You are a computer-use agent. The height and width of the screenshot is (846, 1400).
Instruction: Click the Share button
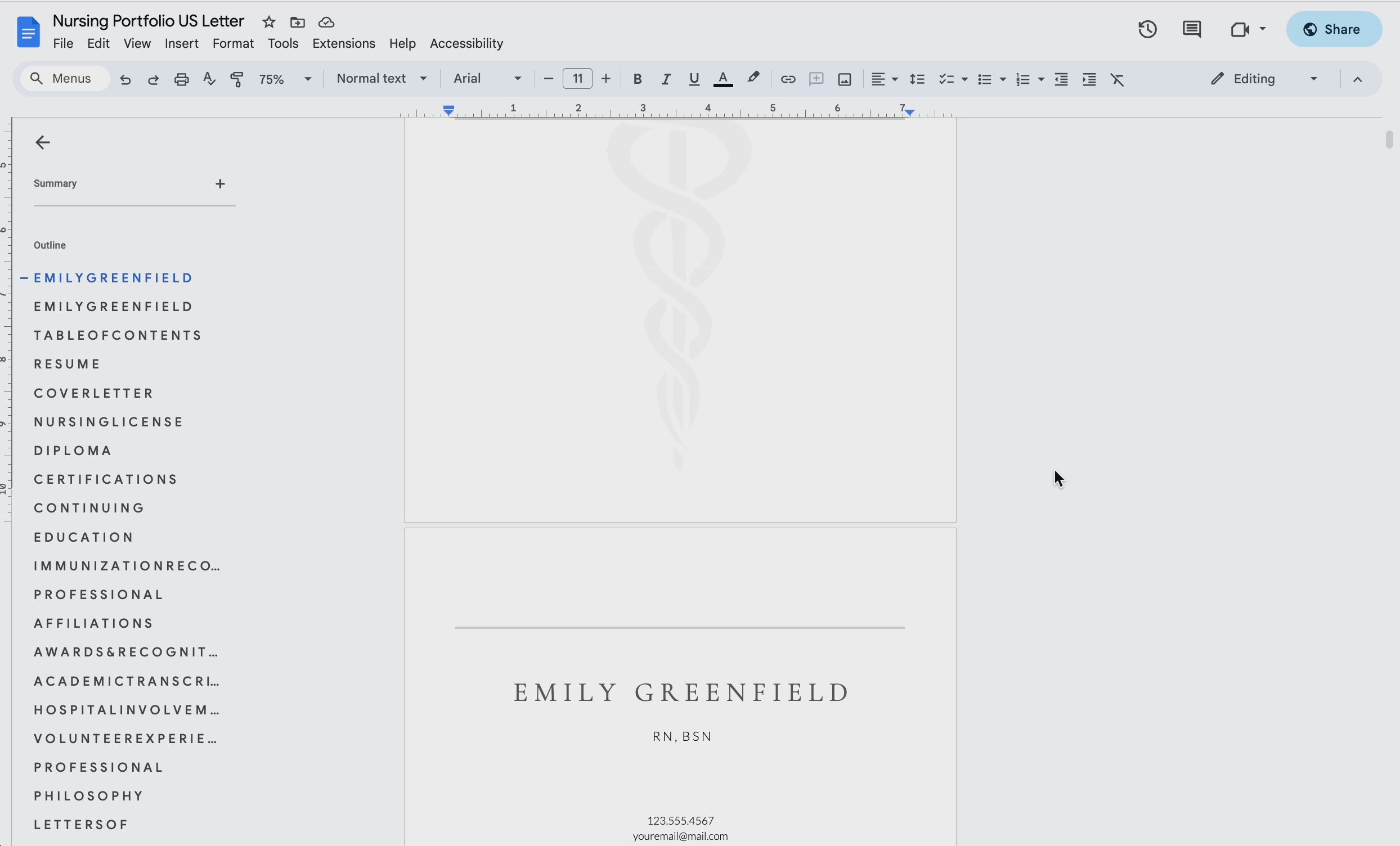point(1333,30)
